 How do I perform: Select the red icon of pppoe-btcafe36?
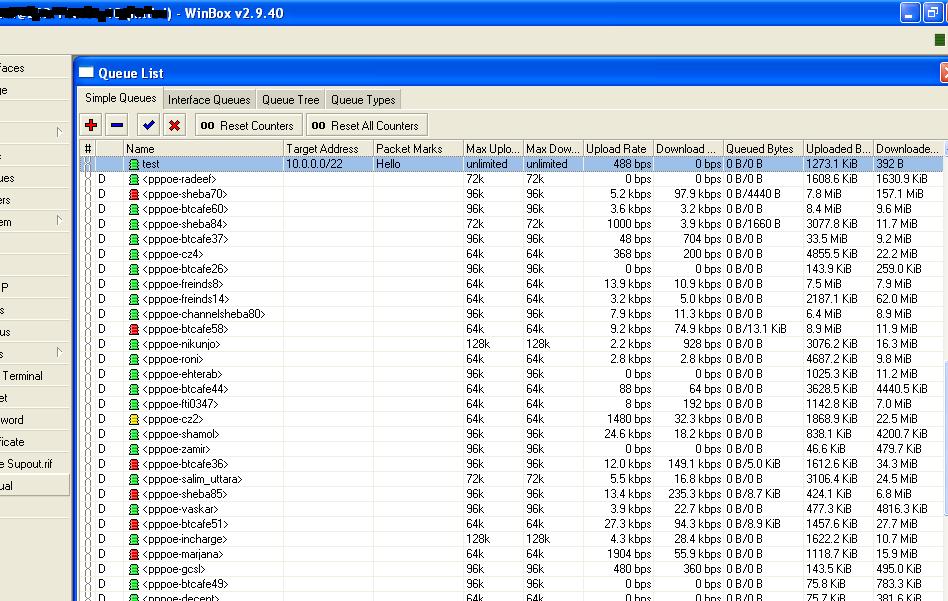click(x=134, y=464)
